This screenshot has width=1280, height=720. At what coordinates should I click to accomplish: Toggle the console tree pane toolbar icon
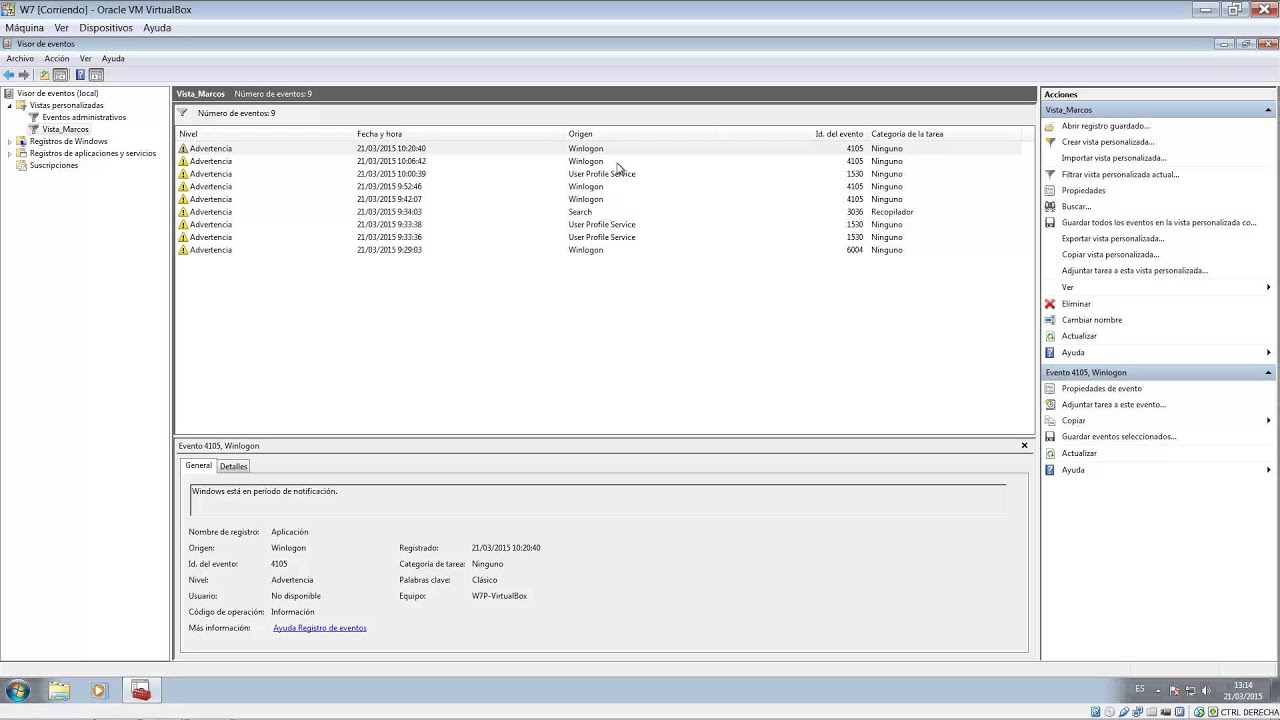click(x=61, y=75)
